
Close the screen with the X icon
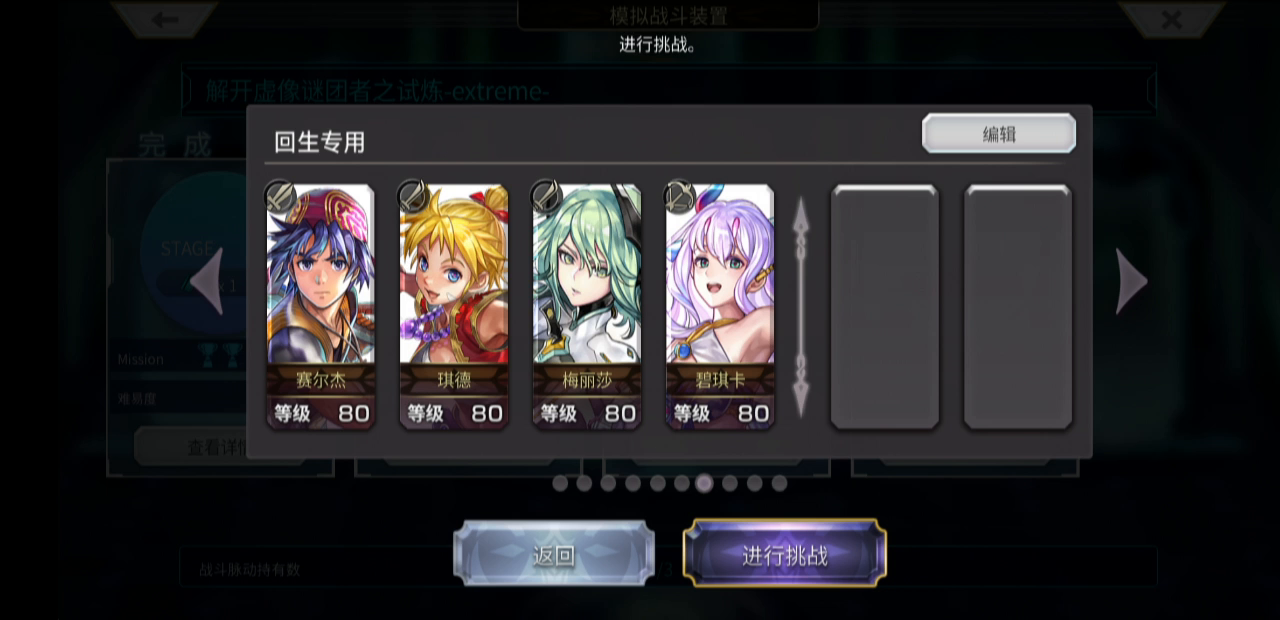coord(1171,19)
